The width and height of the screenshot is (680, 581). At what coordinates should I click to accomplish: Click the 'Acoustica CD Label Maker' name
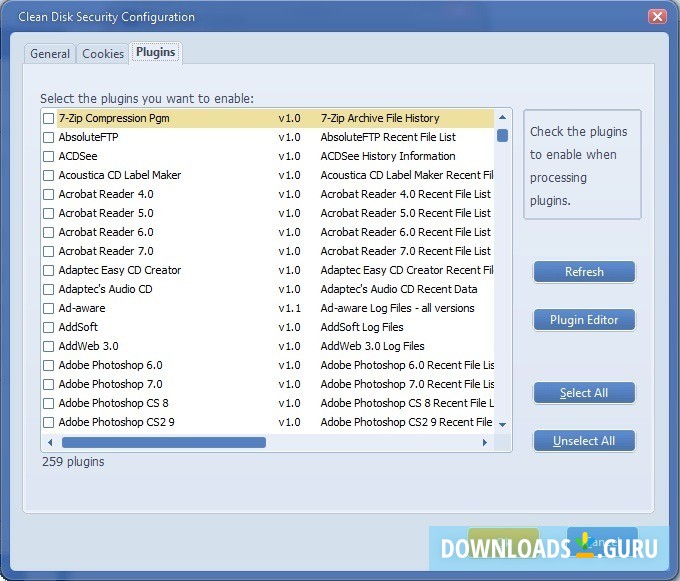120,175
